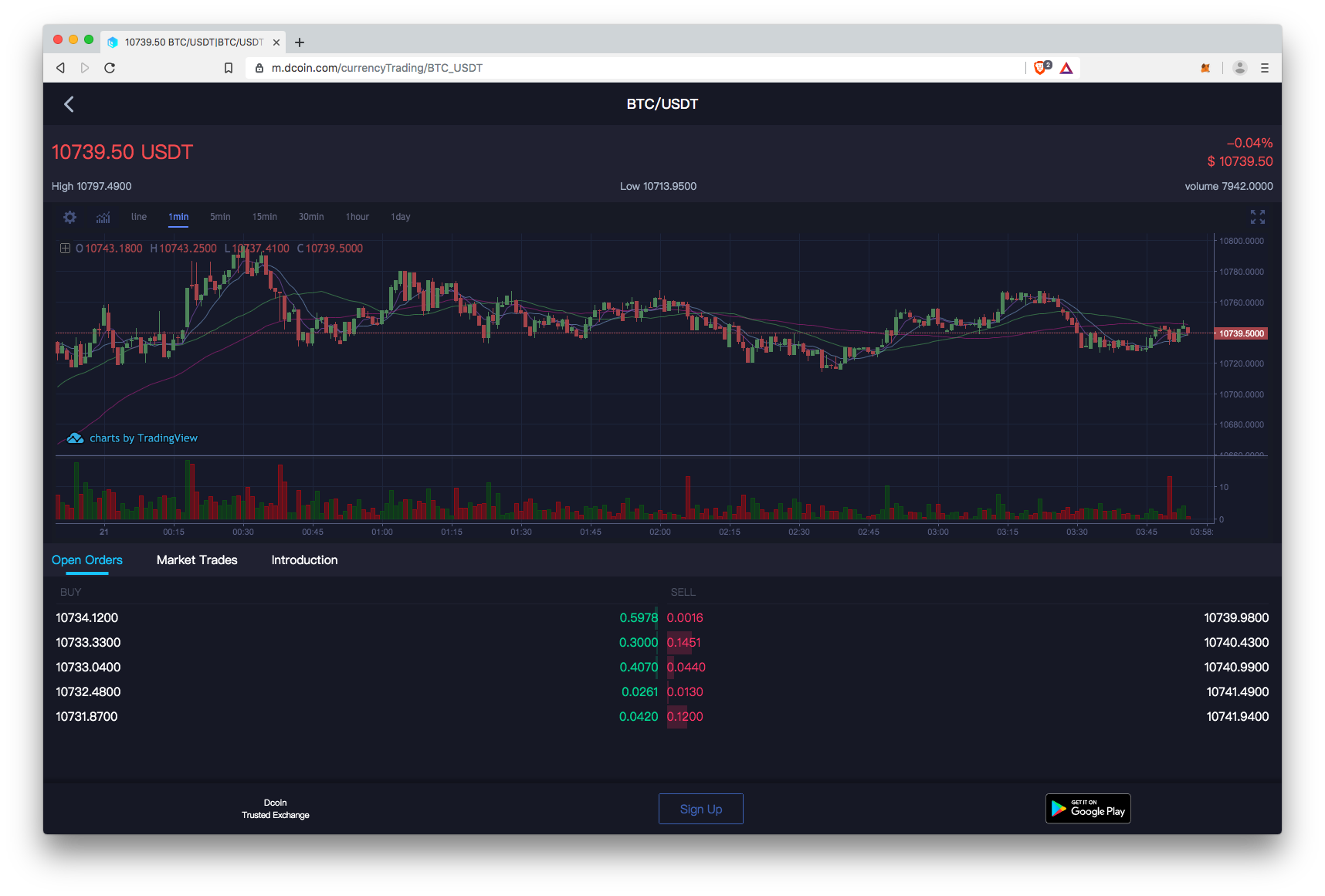This screenshot has width=1325, height=896.
Task: Click charts by TradingView link
Action: pyautogui.click(x=144, y=438)
